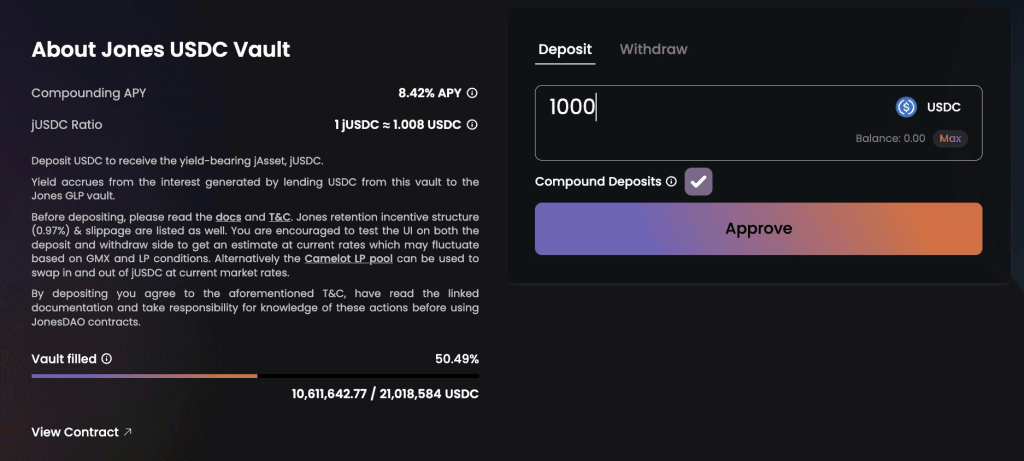The width and height of the screenshot is (1024, 461).
Task: Open the View Contract link
Action: pyautogui.click(x=75, y=432)
